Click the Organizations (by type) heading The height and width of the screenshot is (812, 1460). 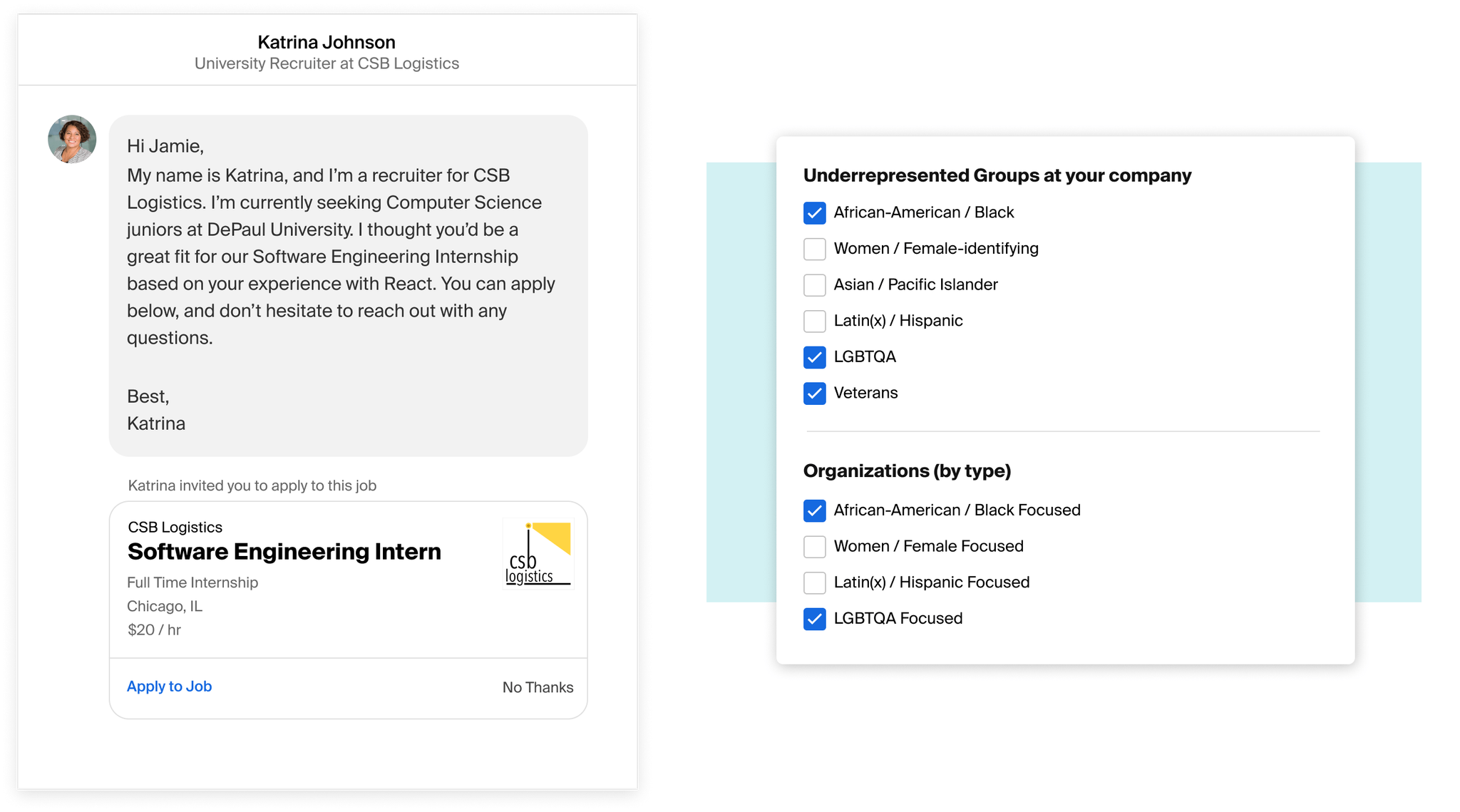pos(907,471)
